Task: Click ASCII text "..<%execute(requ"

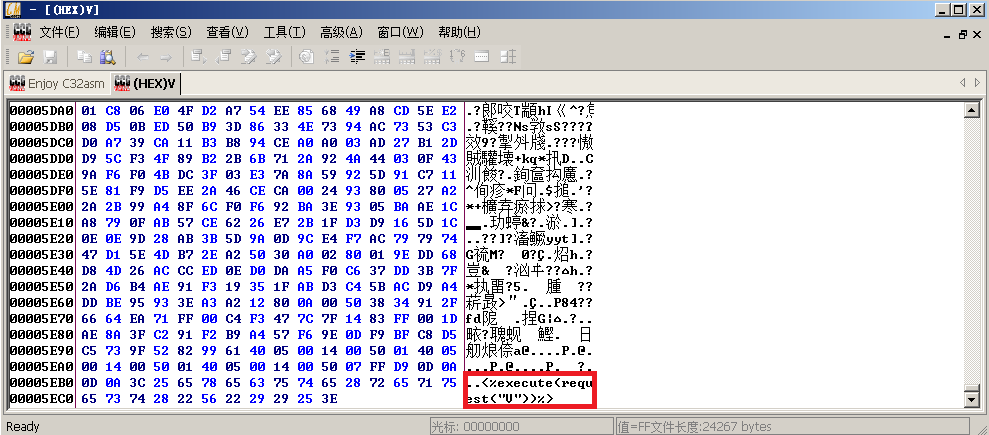Action: (529, 383)
